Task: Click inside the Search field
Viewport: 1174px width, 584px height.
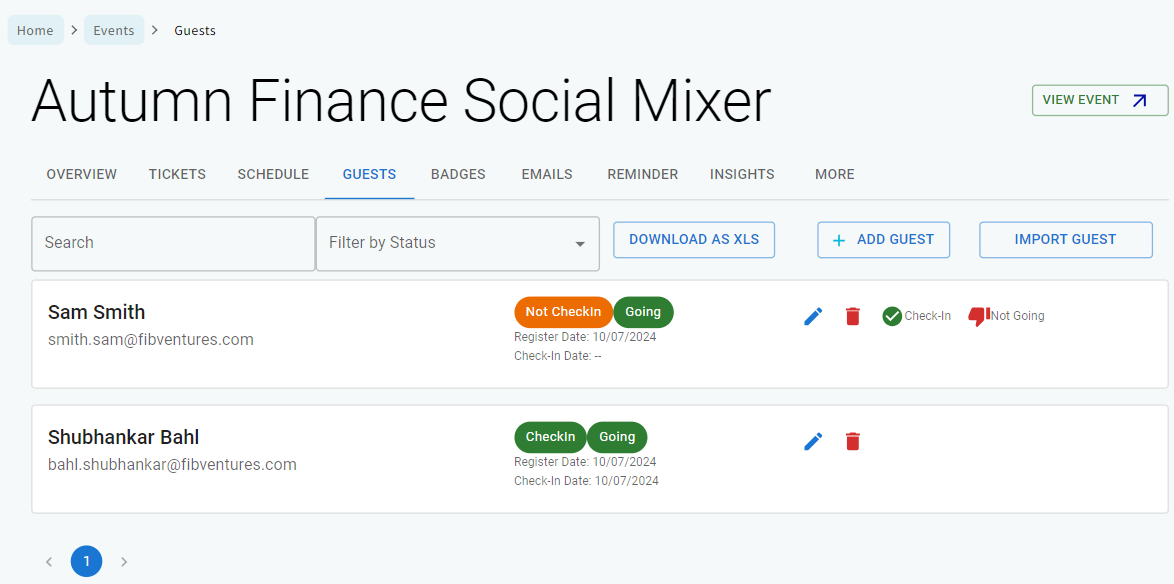Action: pyautogui.click(x=173, y=243)
